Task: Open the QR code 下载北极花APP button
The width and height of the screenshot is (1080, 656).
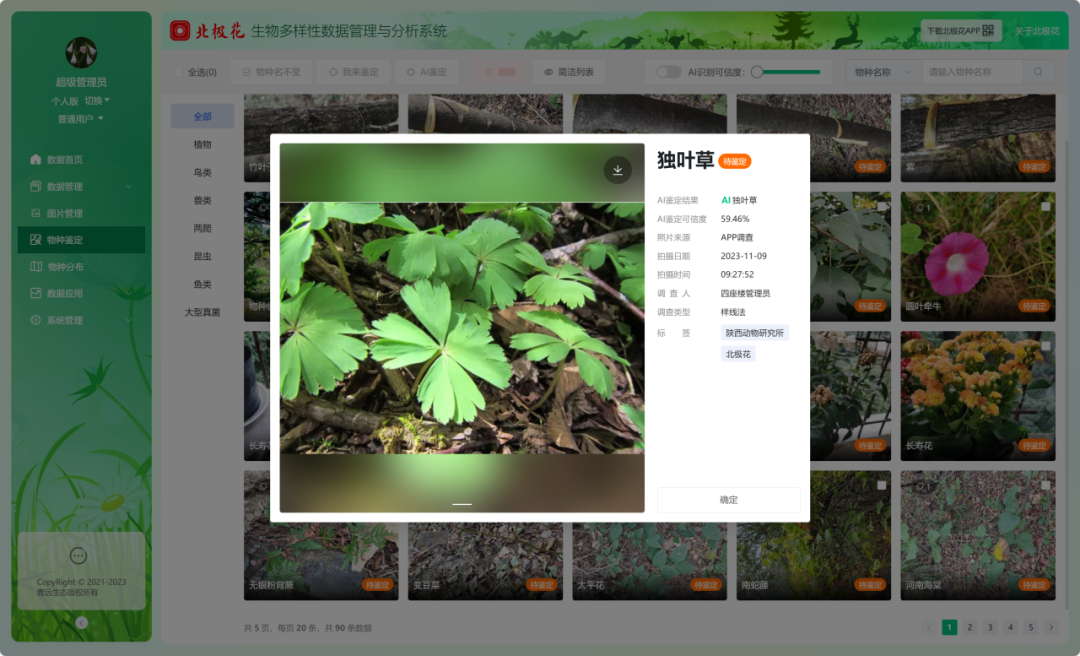Action: tap(960, 30)
